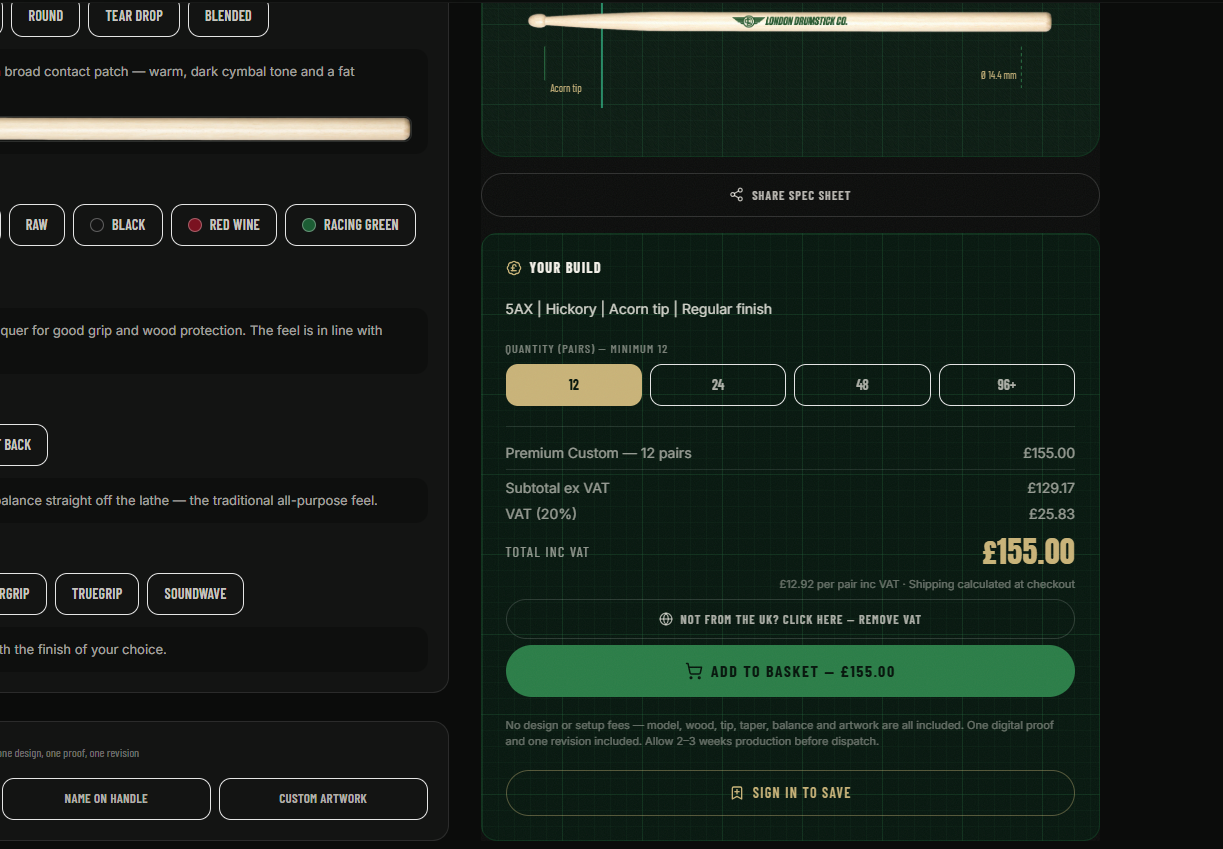Click the 'Subtotal ex VAT' label
The image size is (1223, 849).
click(x=557, y=488)
